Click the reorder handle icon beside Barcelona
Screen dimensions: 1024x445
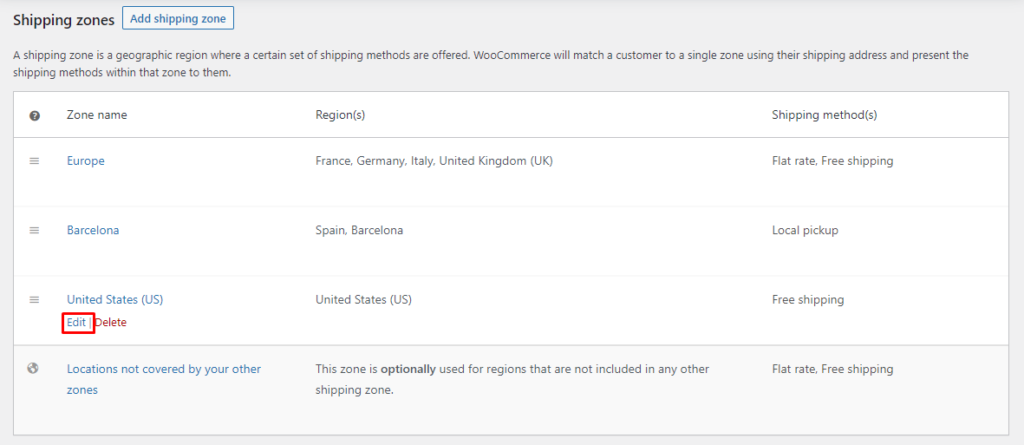coord(35,231)
